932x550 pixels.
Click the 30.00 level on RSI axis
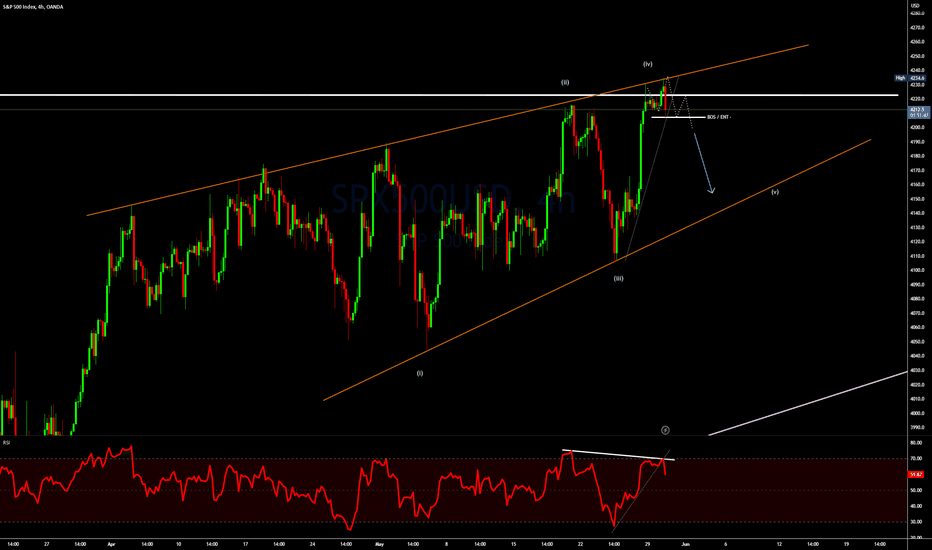pos(916,522)
